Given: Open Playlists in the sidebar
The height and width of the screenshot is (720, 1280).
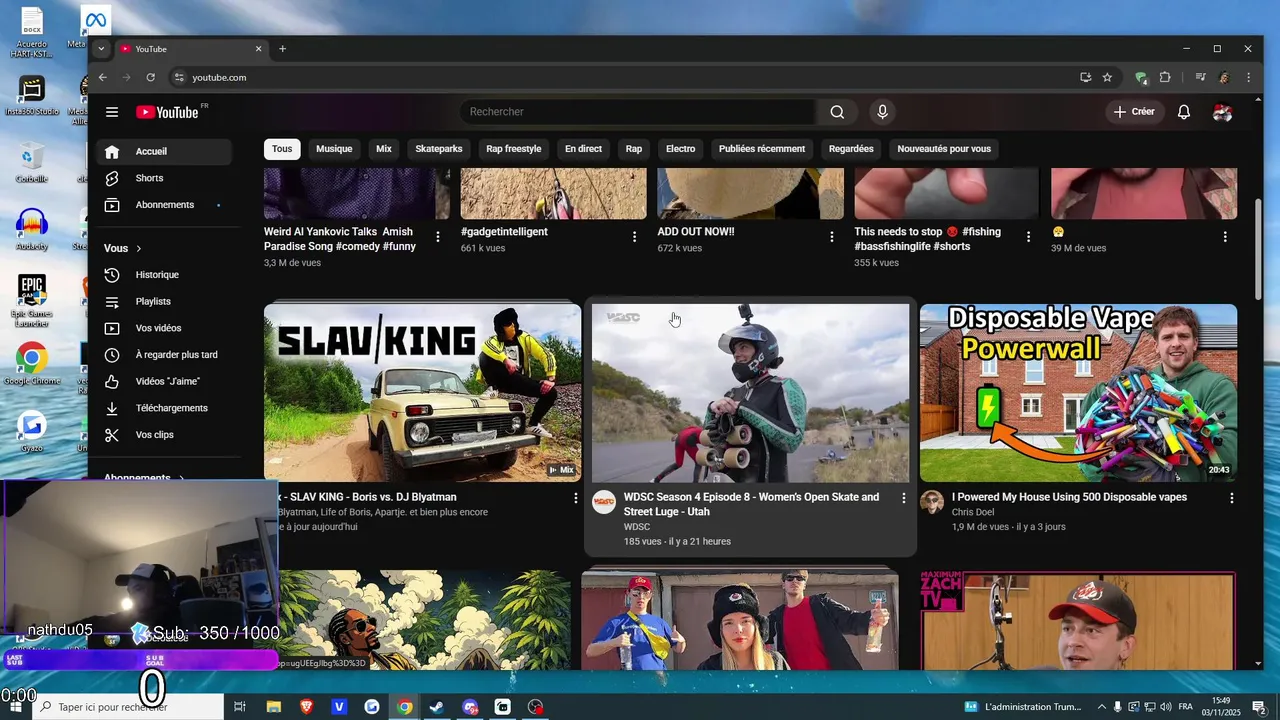Looking at the screenshot, I should (164, 301).
